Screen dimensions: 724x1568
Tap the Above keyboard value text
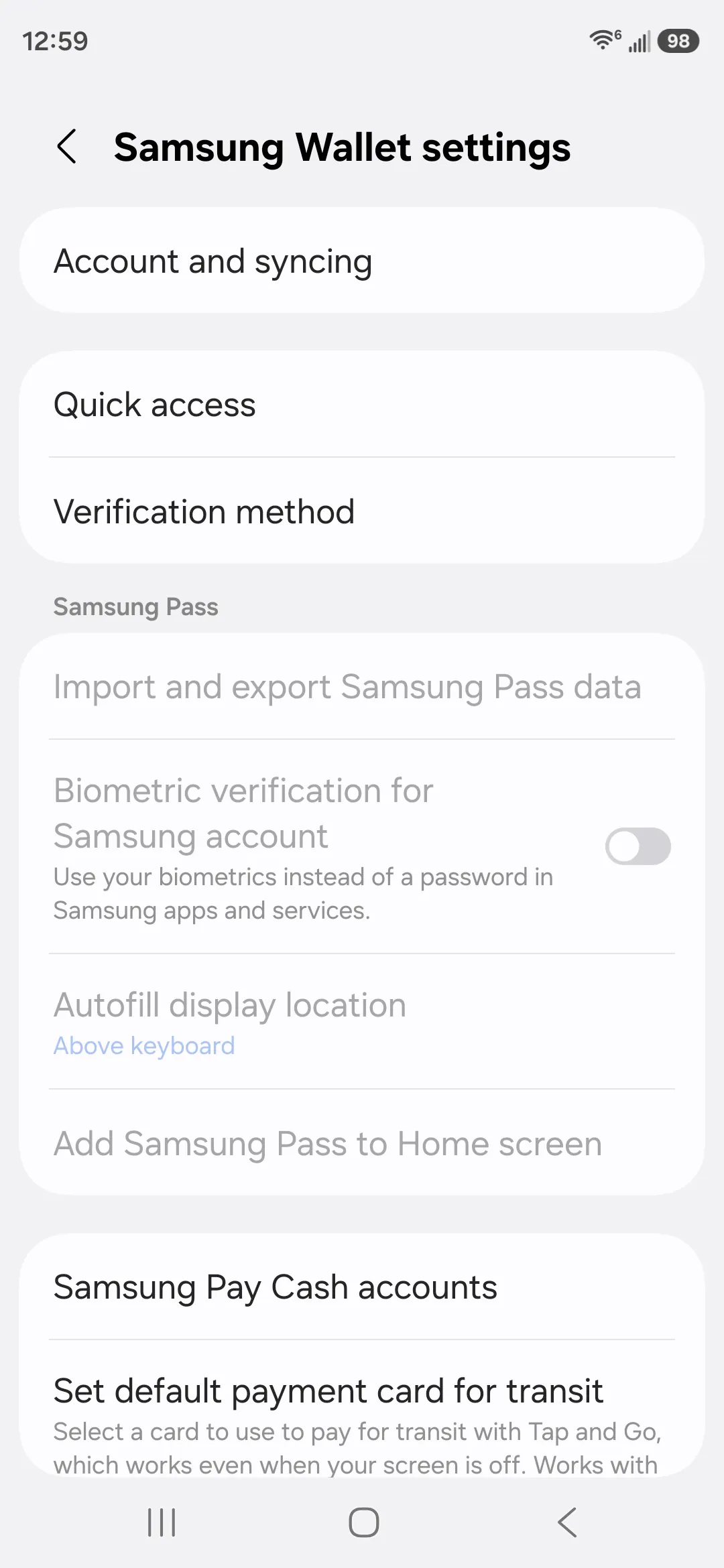coord(144,1046)
